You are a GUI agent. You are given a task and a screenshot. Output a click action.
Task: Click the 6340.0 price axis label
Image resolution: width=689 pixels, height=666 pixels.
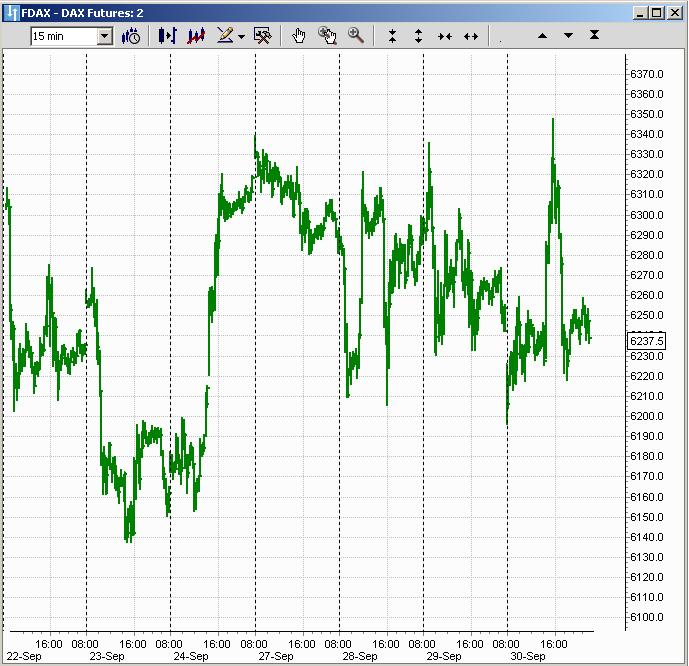pos(646,134)
